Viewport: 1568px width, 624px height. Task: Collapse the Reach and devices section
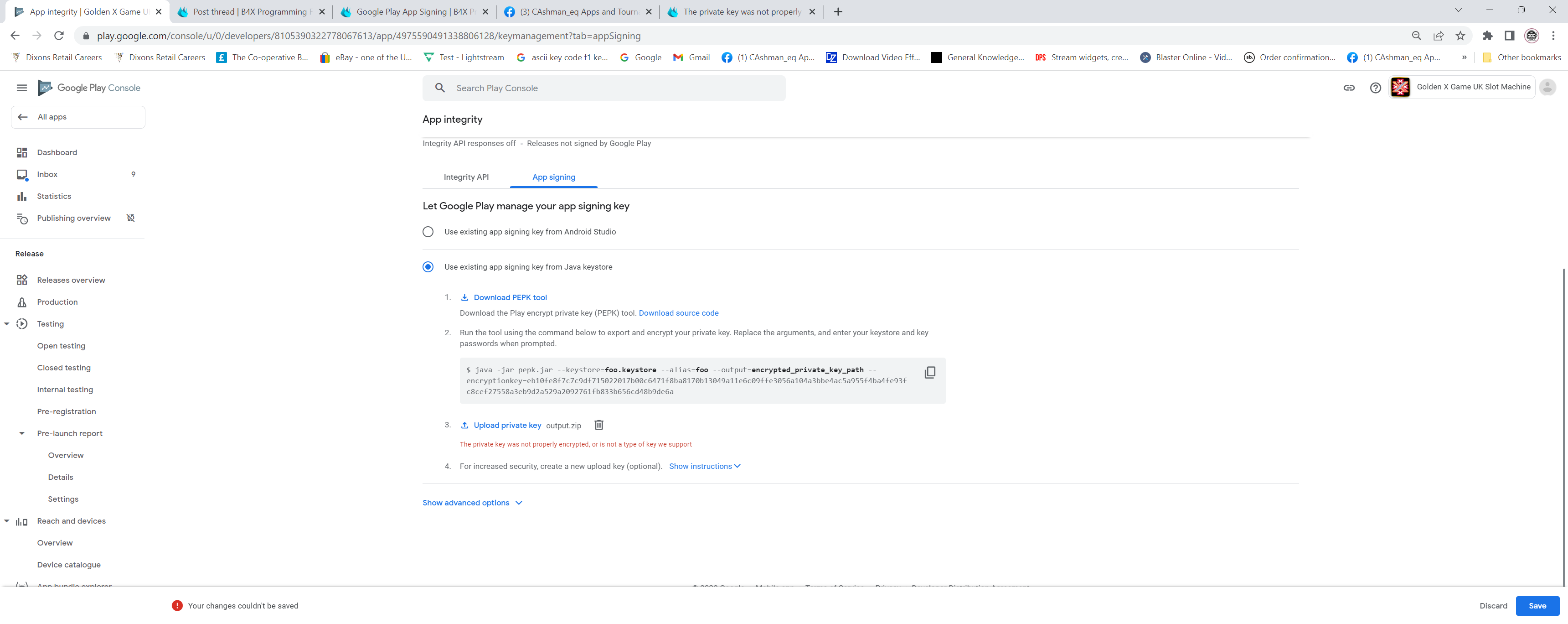pos(7,521)
